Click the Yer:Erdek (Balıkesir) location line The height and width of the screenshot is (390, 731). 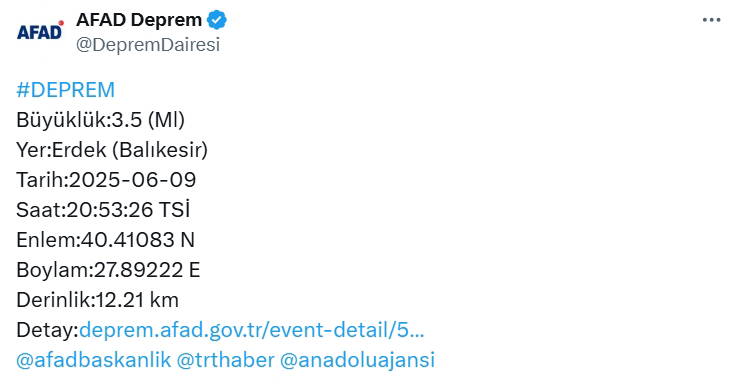112,150
